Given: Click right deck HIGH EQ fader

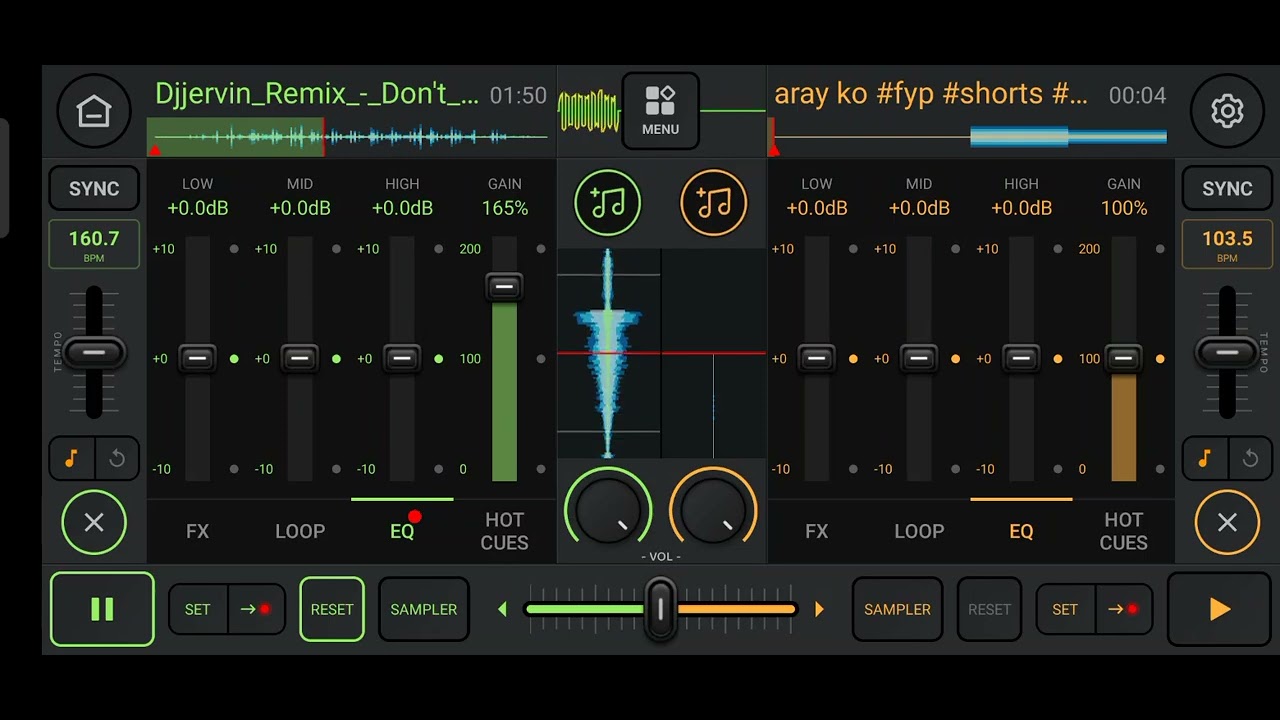Looking at the screenshot, I should (1021, 358).
